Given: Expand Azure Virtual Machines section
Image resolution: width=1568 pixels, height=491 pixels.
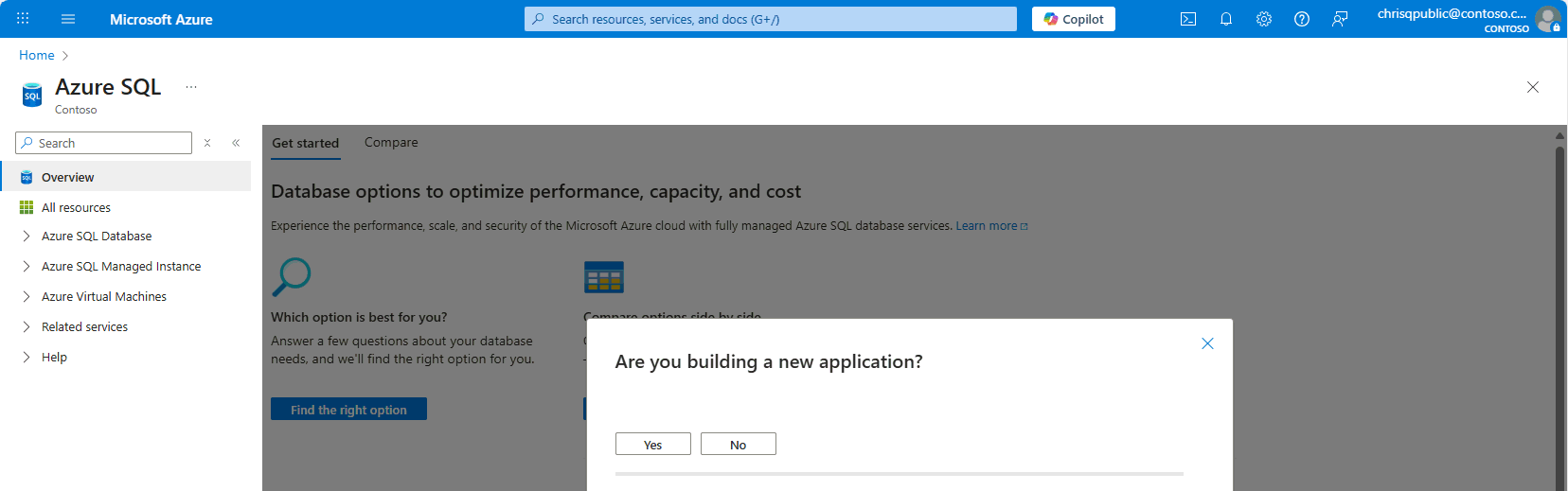Looking at the screenshot, I should [27, 297].
